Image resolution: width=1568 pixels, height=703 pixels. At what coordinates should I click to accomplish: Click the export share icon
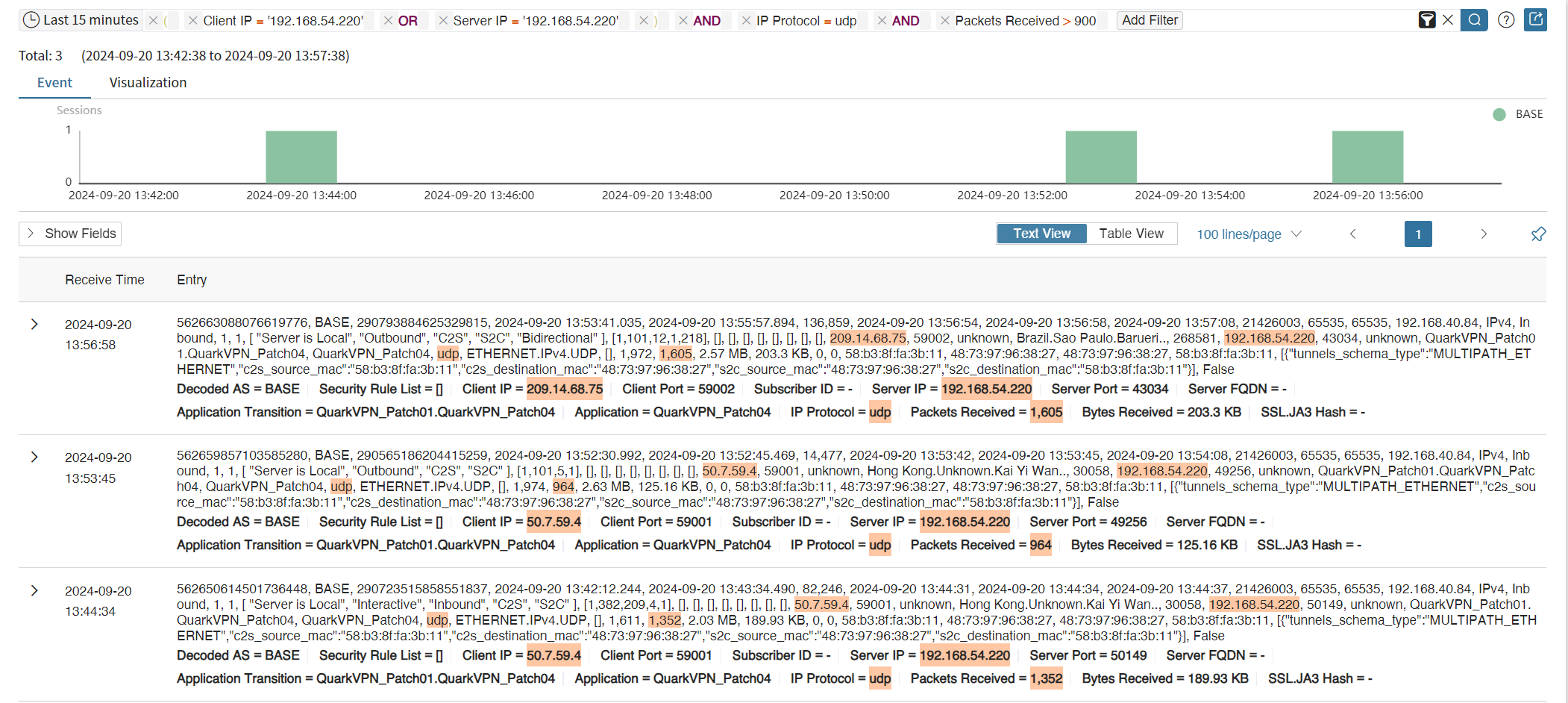click(x=1535, y=19)
